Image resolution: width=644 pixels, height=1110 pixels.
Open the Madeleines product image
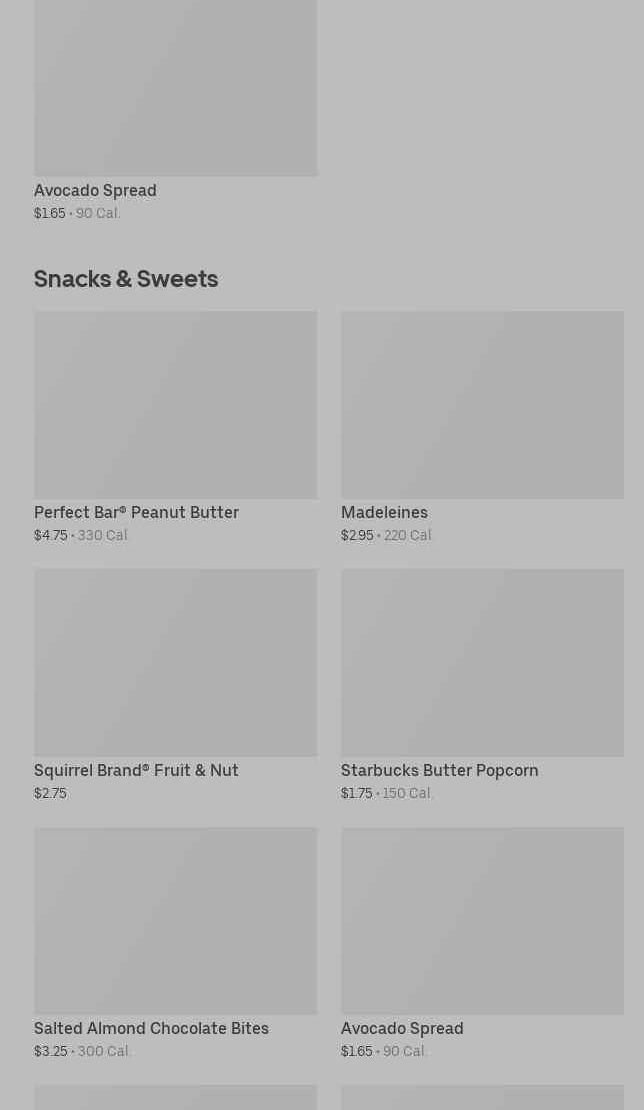coord(483,405)
